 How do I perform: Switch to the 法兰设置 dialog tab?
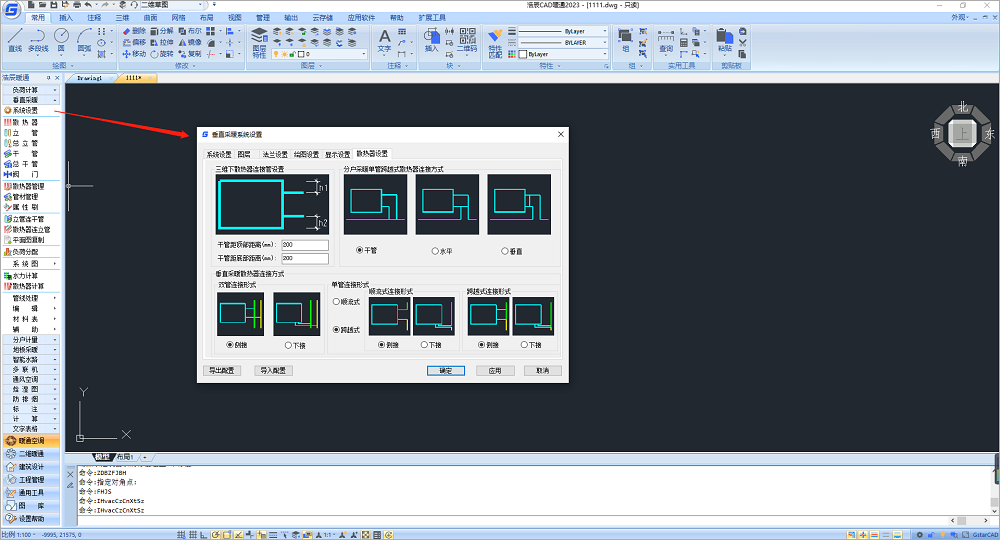tap(275, 155)
